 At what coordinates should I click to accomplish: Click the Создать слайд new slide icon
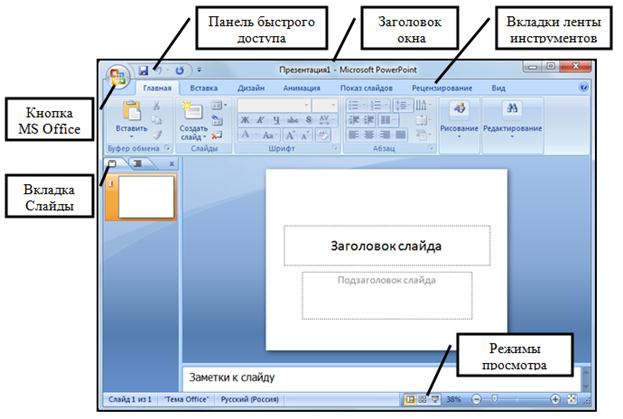[192, 111]
